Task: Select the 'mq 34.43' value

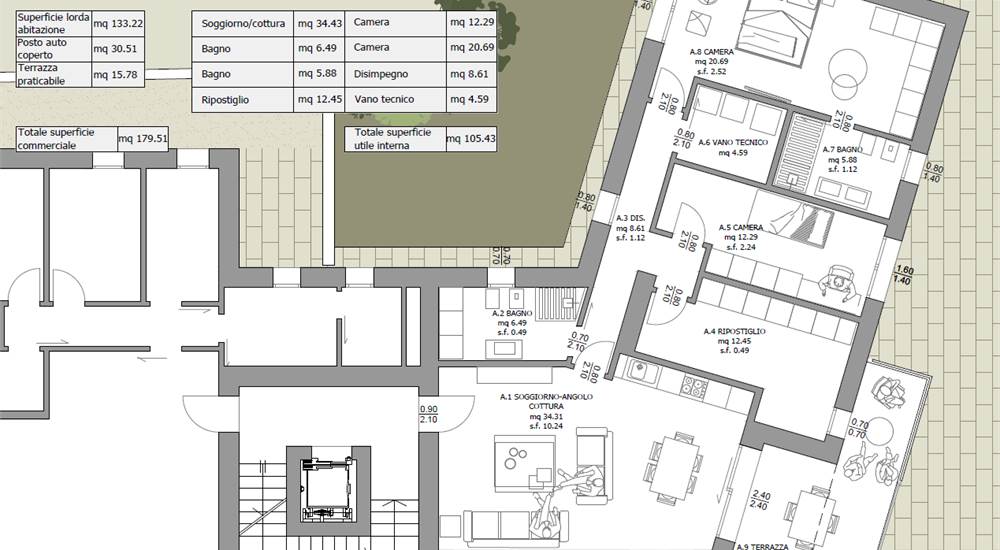Action: tap(320, 24)
